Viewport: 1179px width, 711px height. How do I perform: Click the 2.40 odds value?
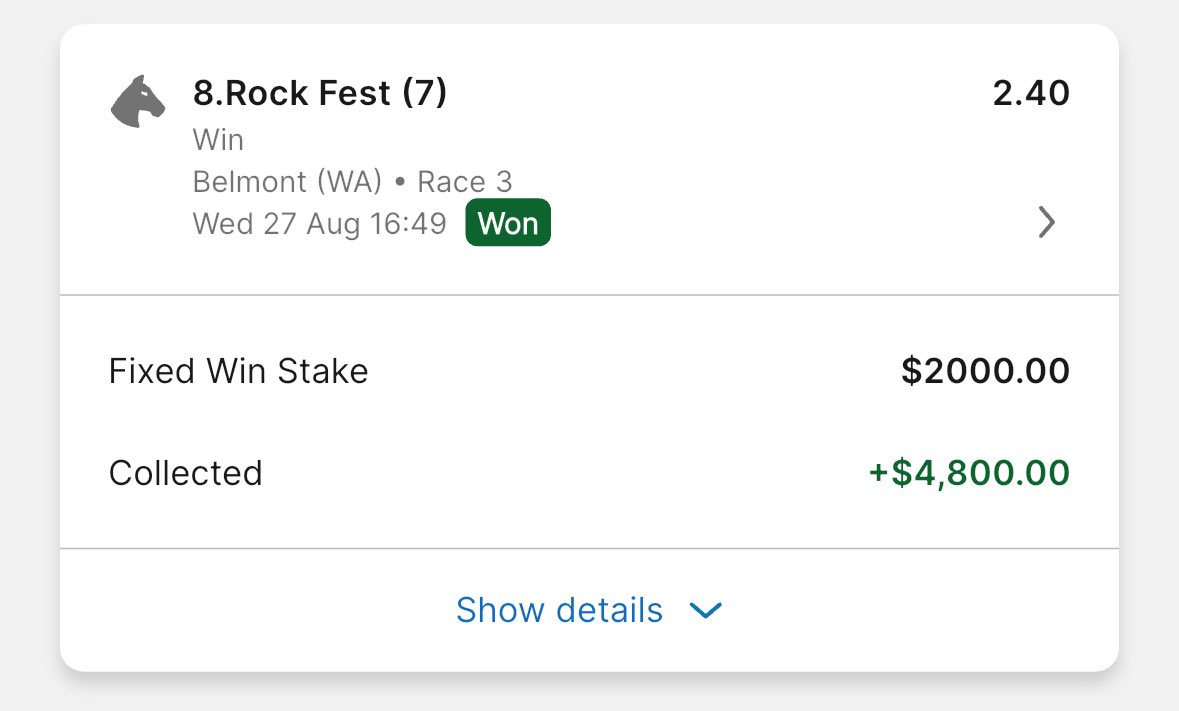click(x=1031, y=94)
